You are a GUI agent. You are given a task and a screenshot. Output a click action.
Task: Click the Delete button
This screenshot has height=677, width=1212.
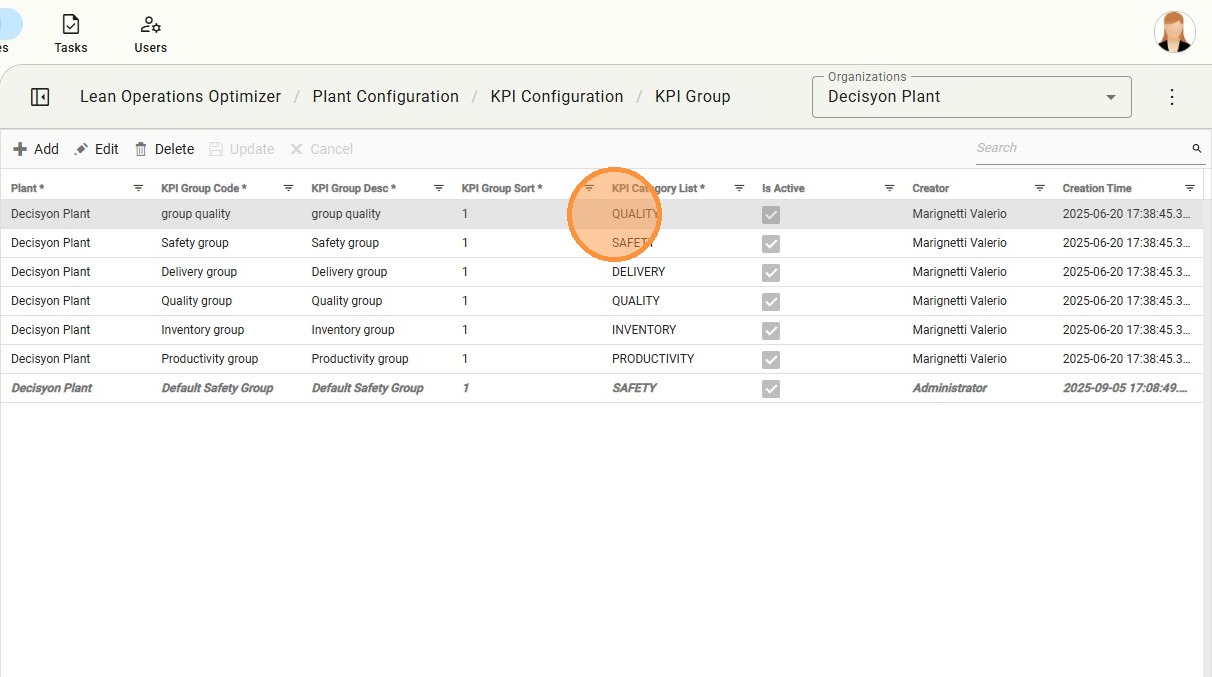(x=164, y=149)
